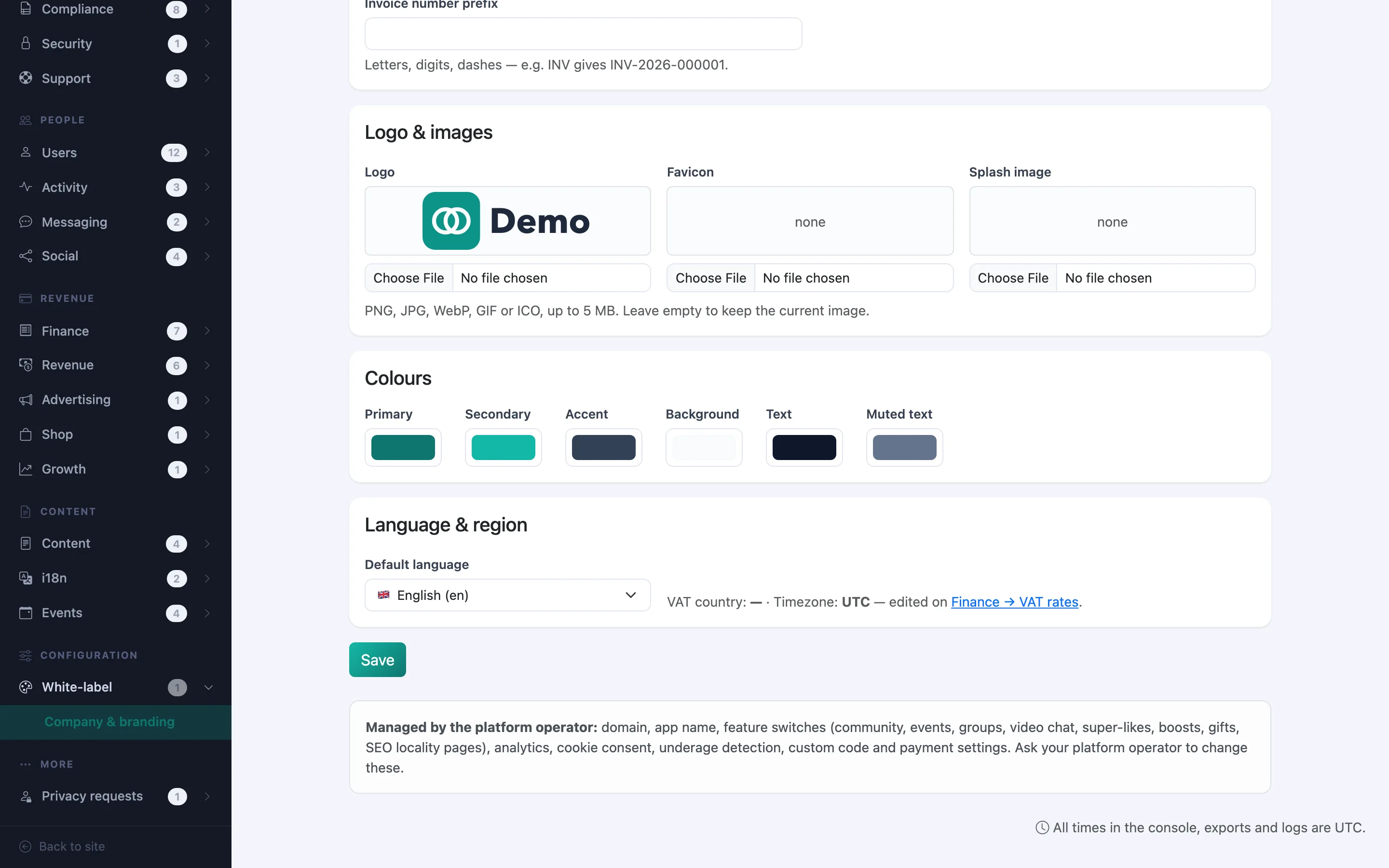Click the Revenue icon in sidebar
The height and width of the screenshot is (868, 1389).
tap(25, 365)
